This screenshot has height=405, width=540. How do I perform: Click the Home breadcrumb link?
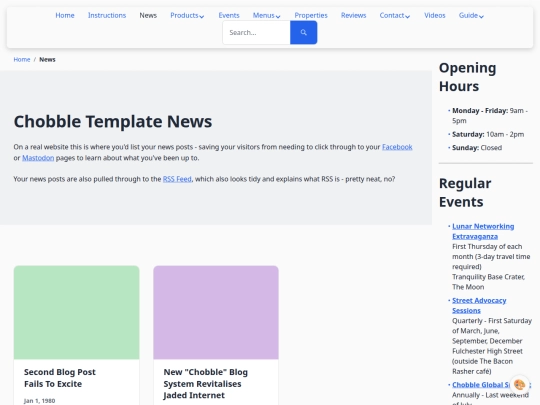click(22, 60)
